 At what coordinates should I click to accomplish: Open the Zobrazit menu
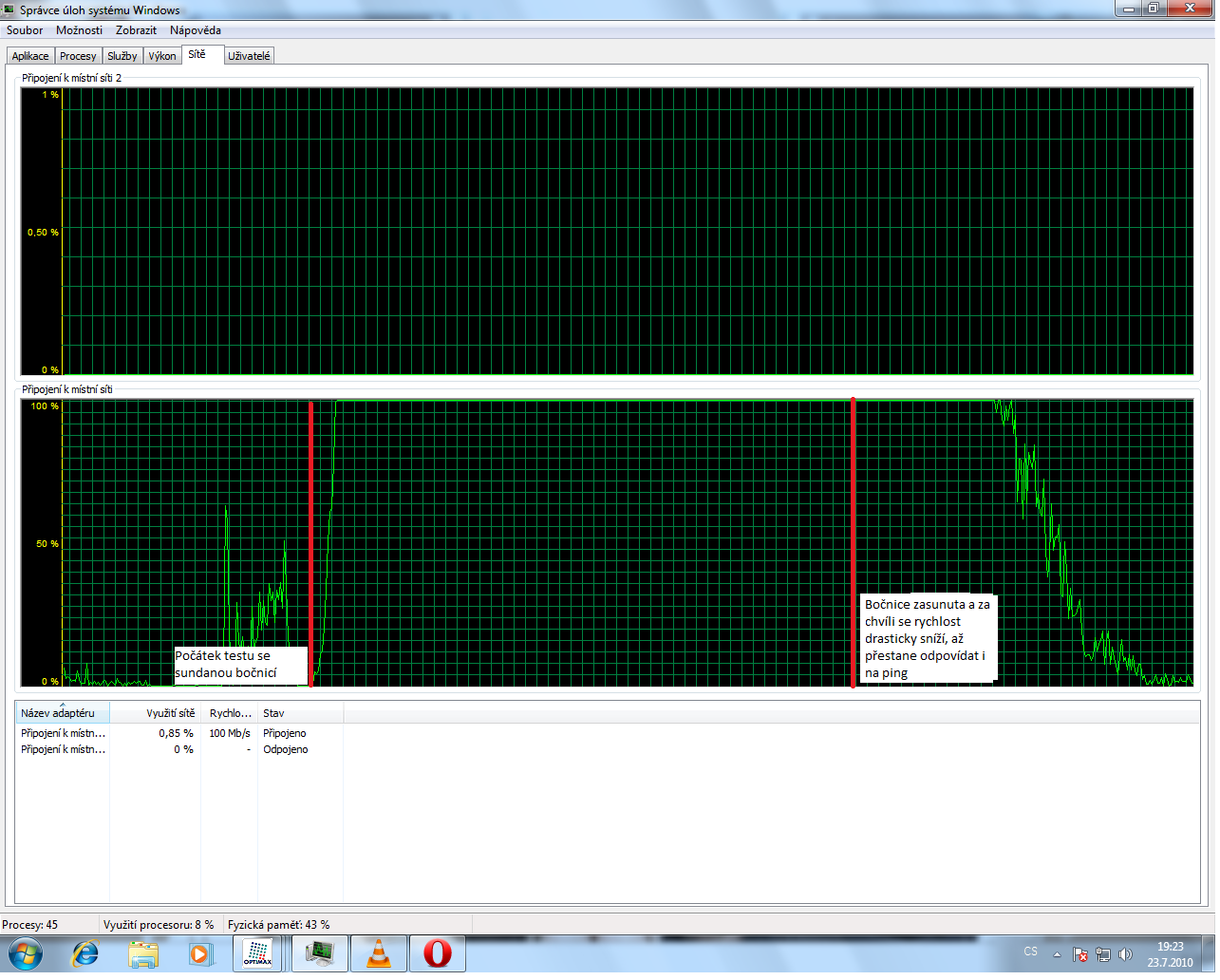point(136,30)
